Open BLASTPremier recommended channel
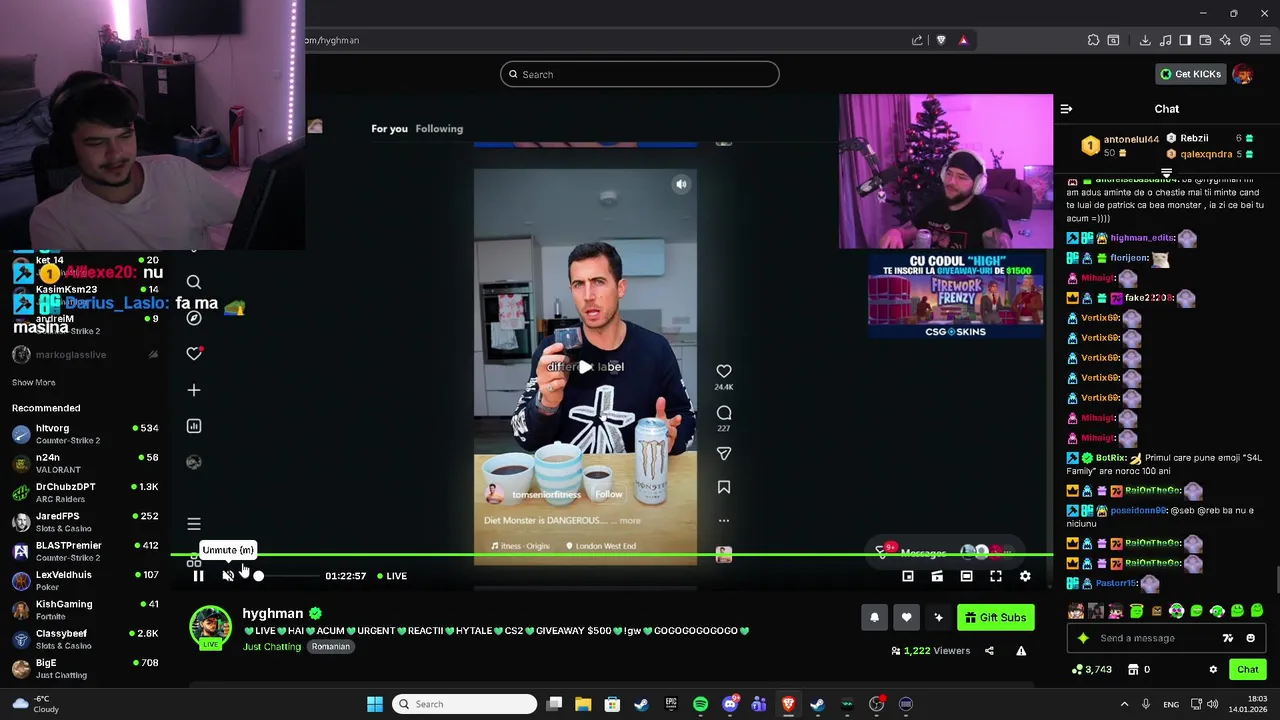1280x720 pixels. [x=85, y=551]
